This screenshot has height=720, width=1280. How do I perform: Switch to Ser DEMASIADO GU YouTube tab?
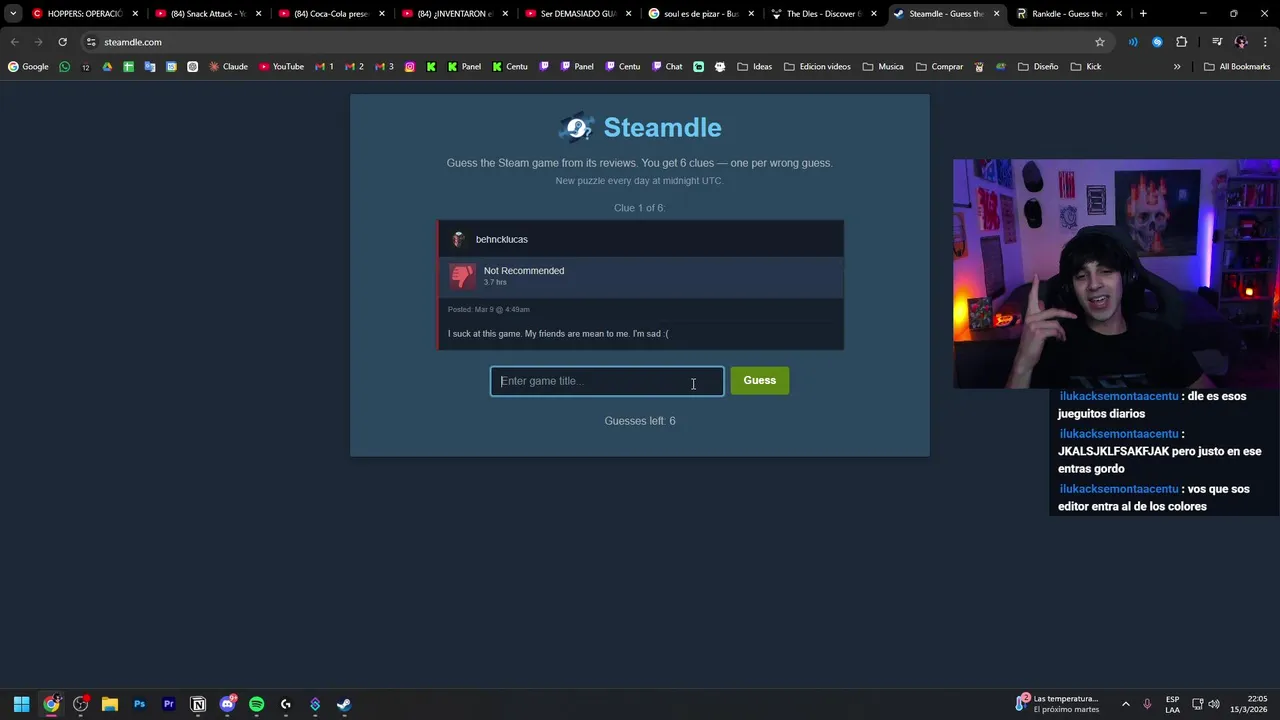click(x=578, y=14)
